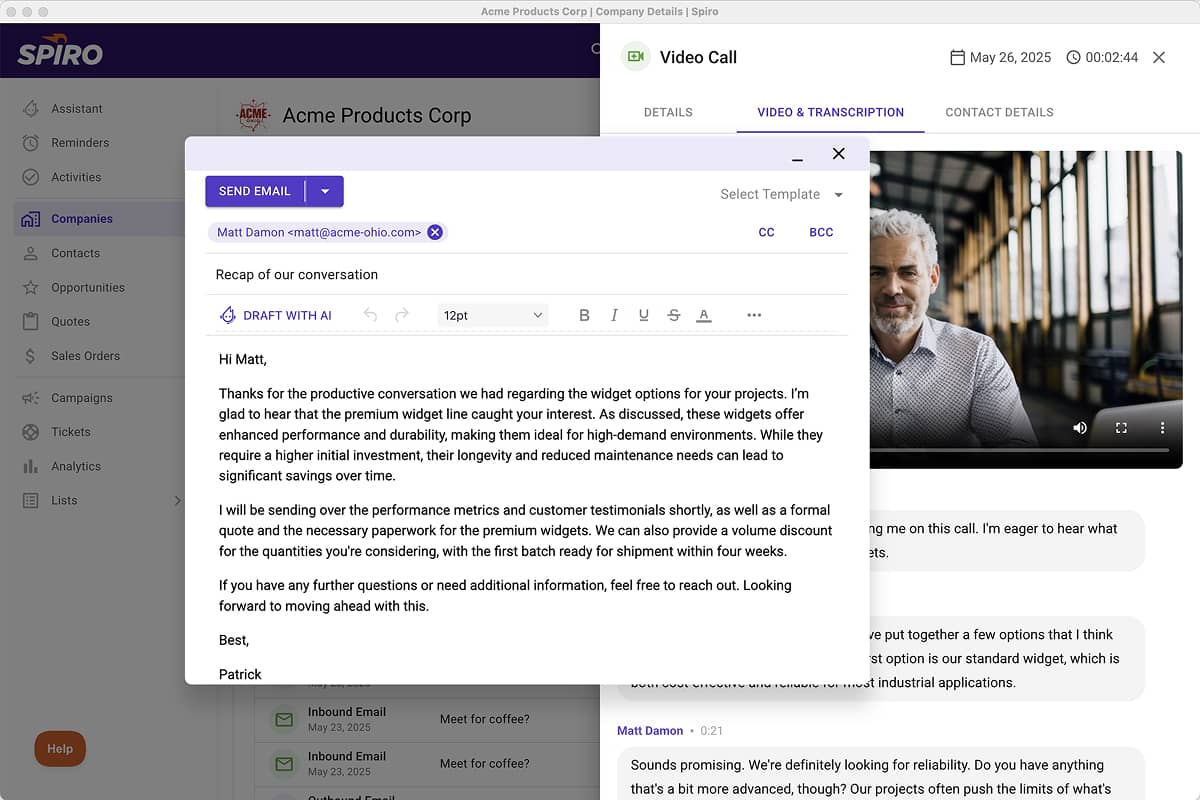This screenshot has height=800, width=1200.
Task: Mute the video volume
Action: click(1080, 428)
